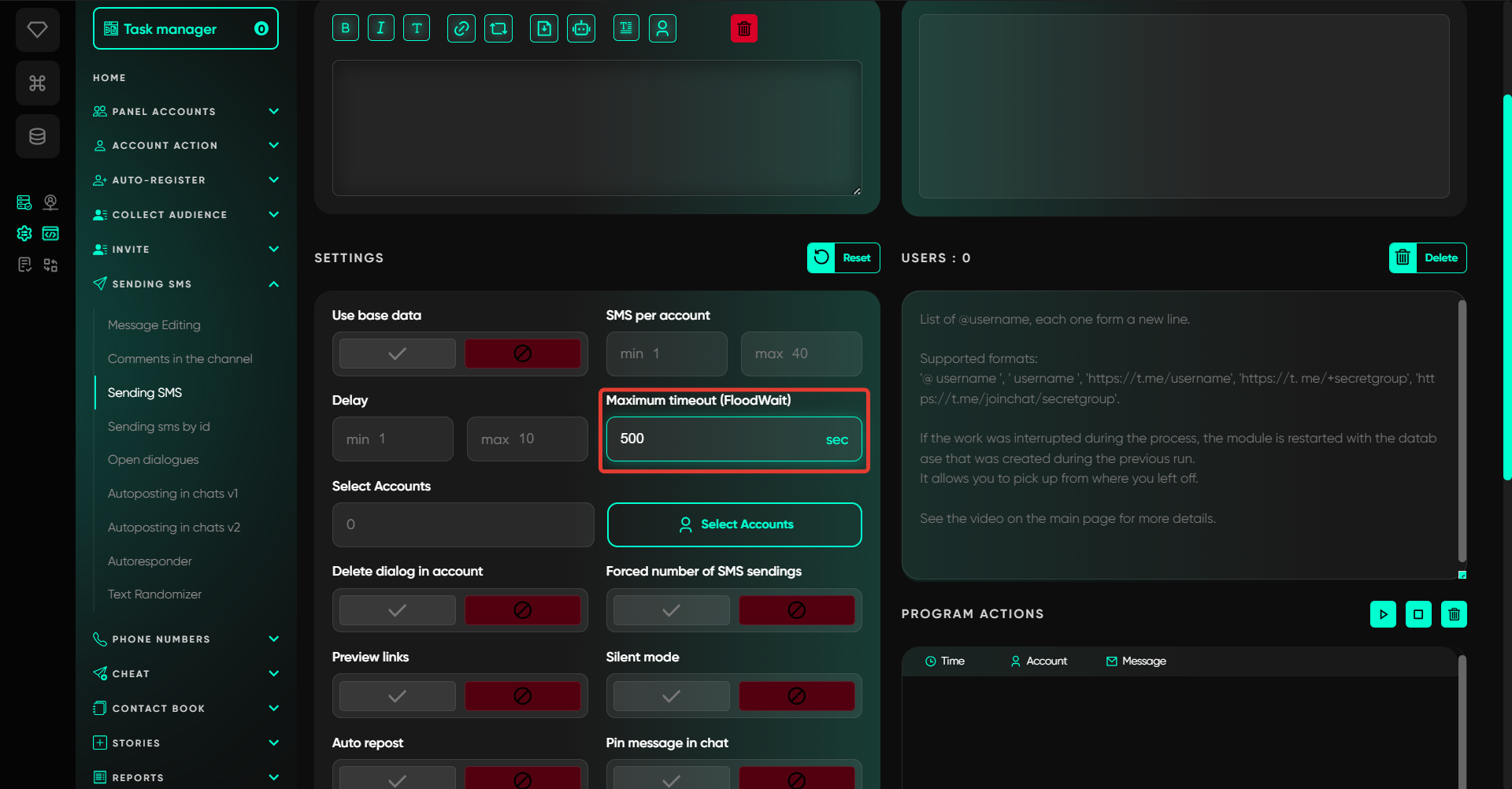Click the red trash icon above the message box
This screenshot has width=1512, height=789.
coord(743,29)
